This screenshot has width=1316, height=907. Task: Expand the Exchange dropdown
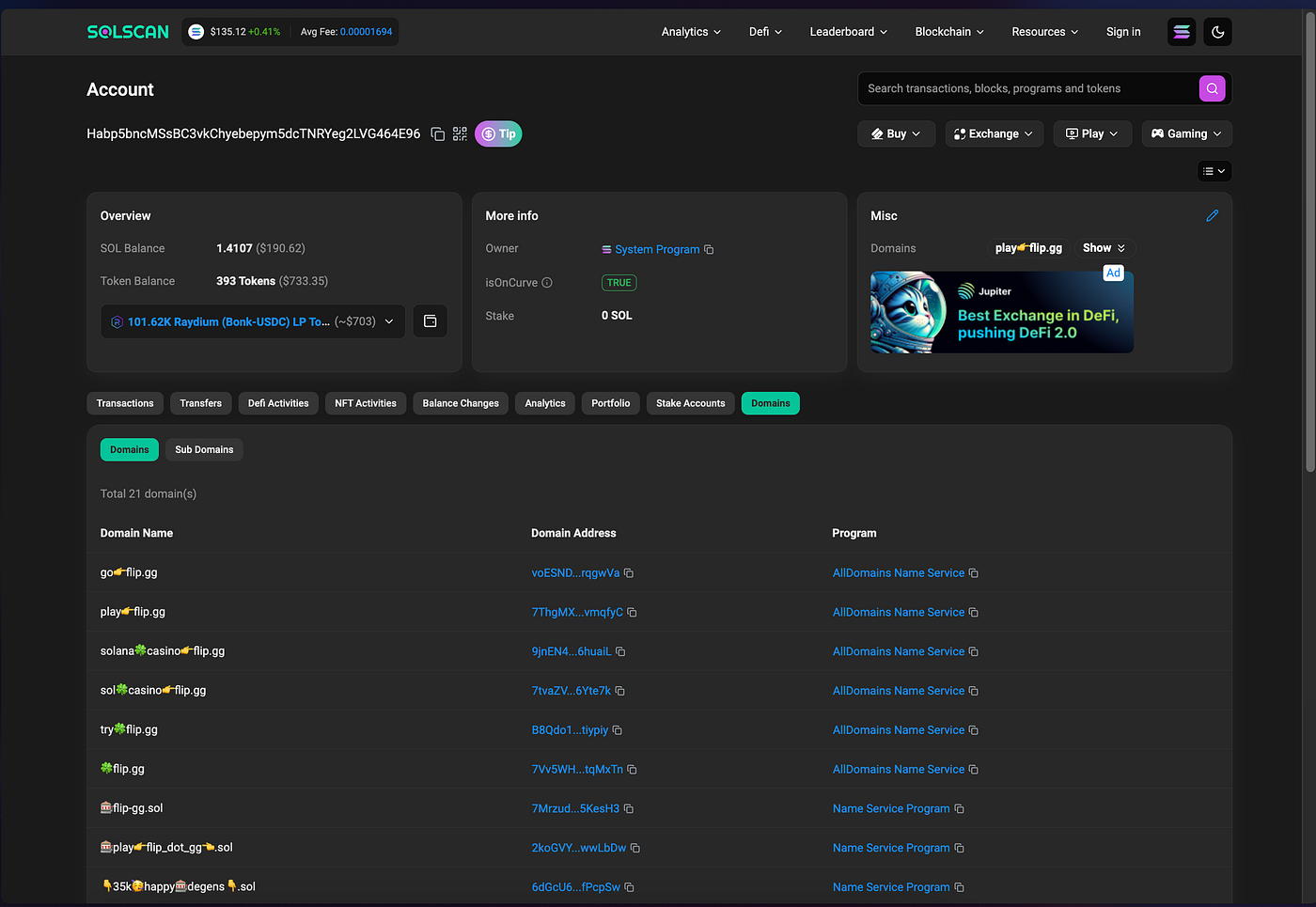tap(994, 133)
